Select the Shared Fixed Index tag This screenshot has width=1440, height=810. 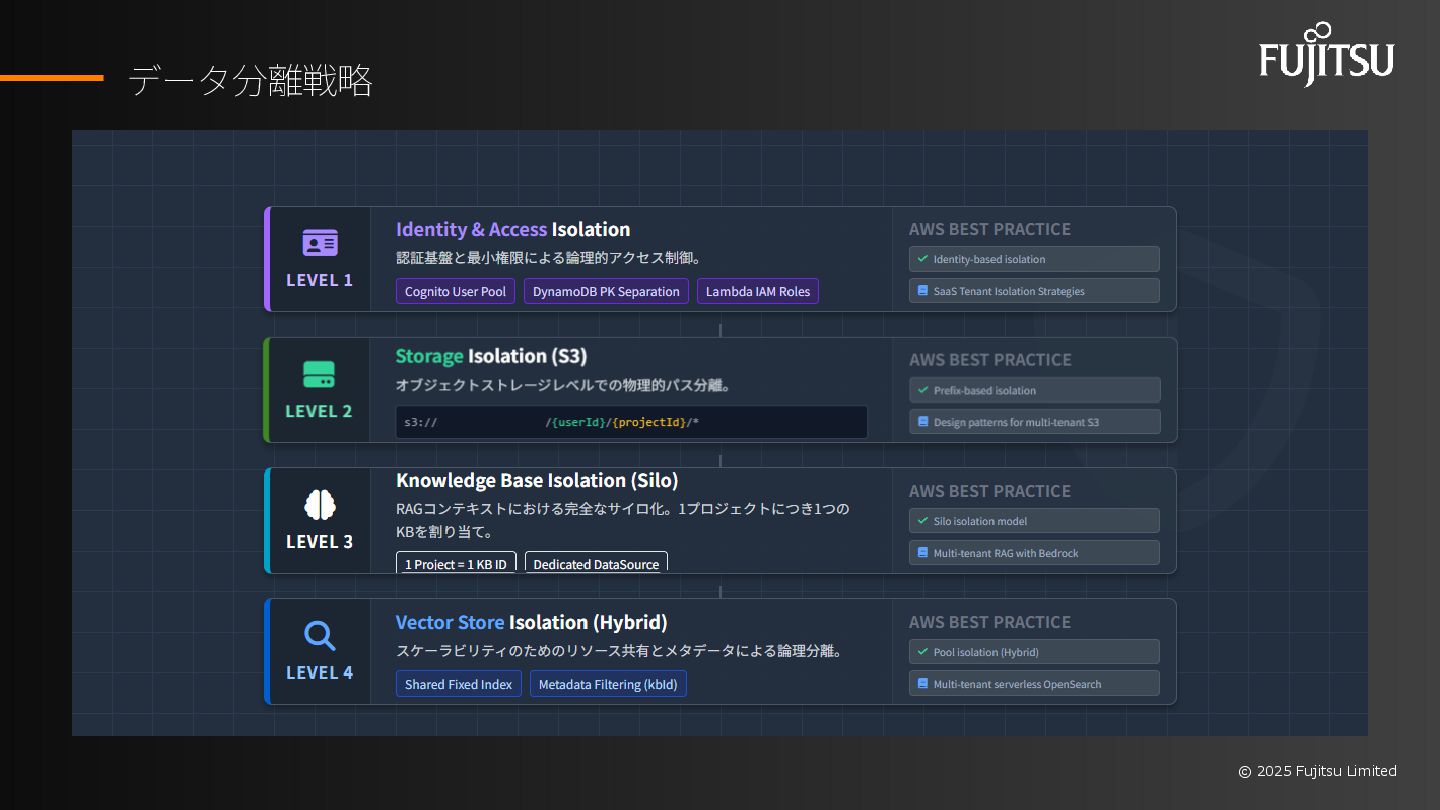tap(459, 684)
